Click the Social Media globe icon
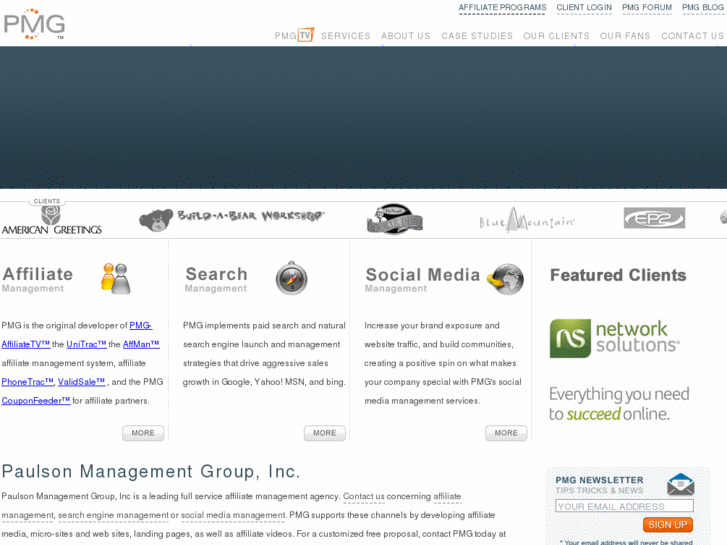Screen dimensions: 727x545 coord(505,279)
